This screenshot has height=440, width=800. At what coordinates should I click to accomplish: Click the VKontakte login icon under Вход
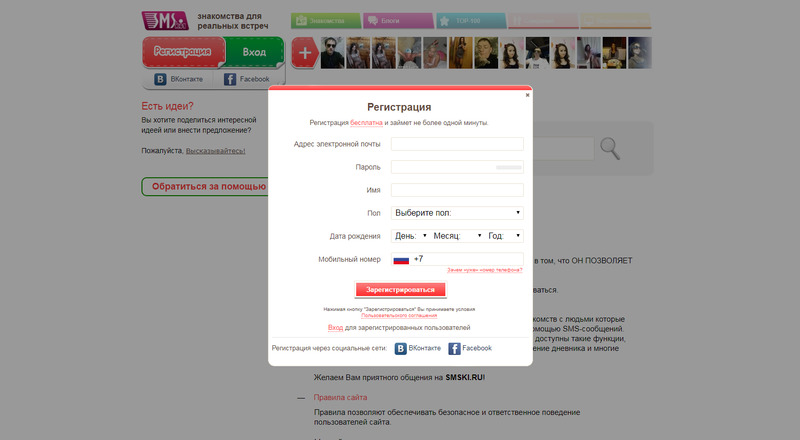(x=160, y=79)
